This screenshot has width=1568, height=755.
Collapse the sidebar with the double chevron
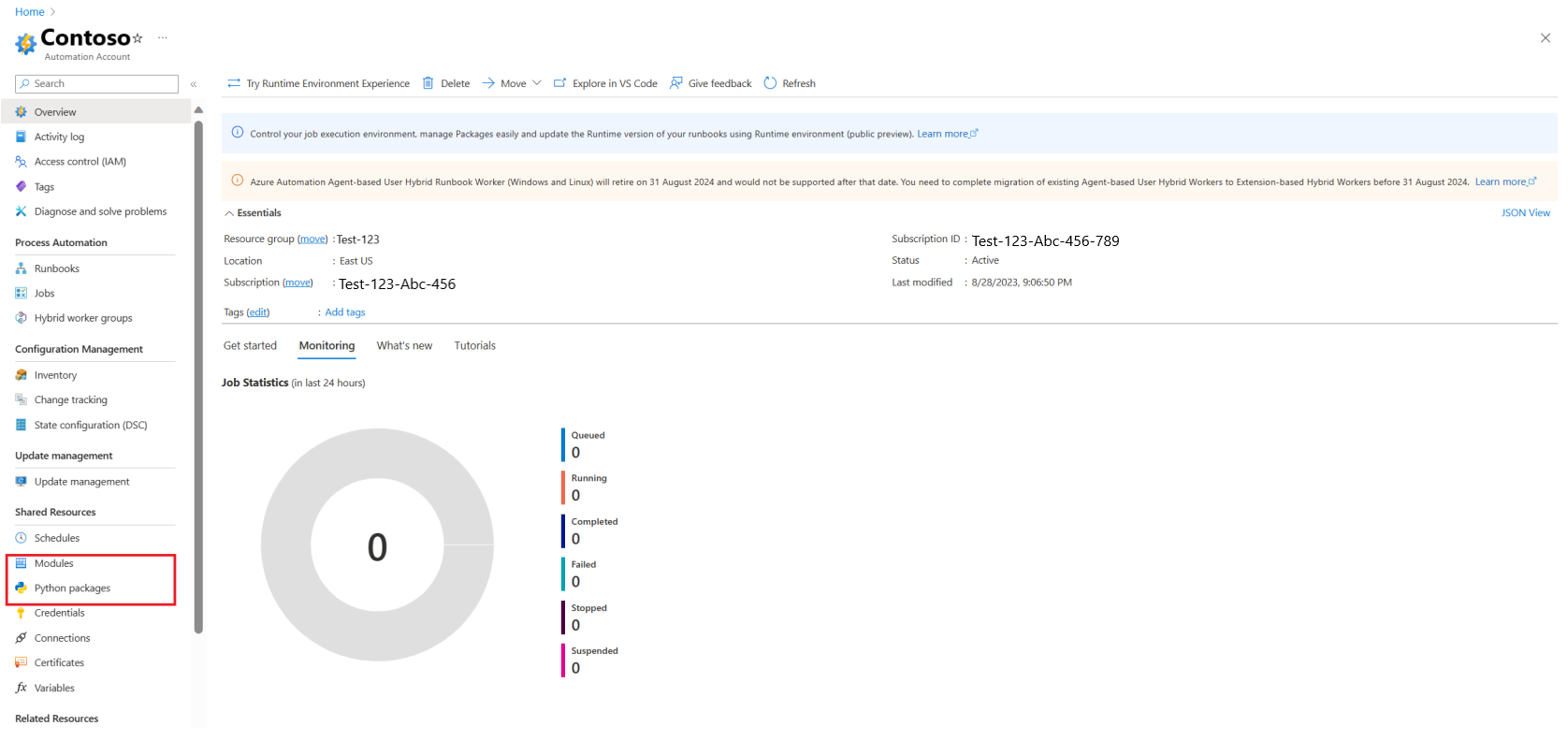click(194, 84)
